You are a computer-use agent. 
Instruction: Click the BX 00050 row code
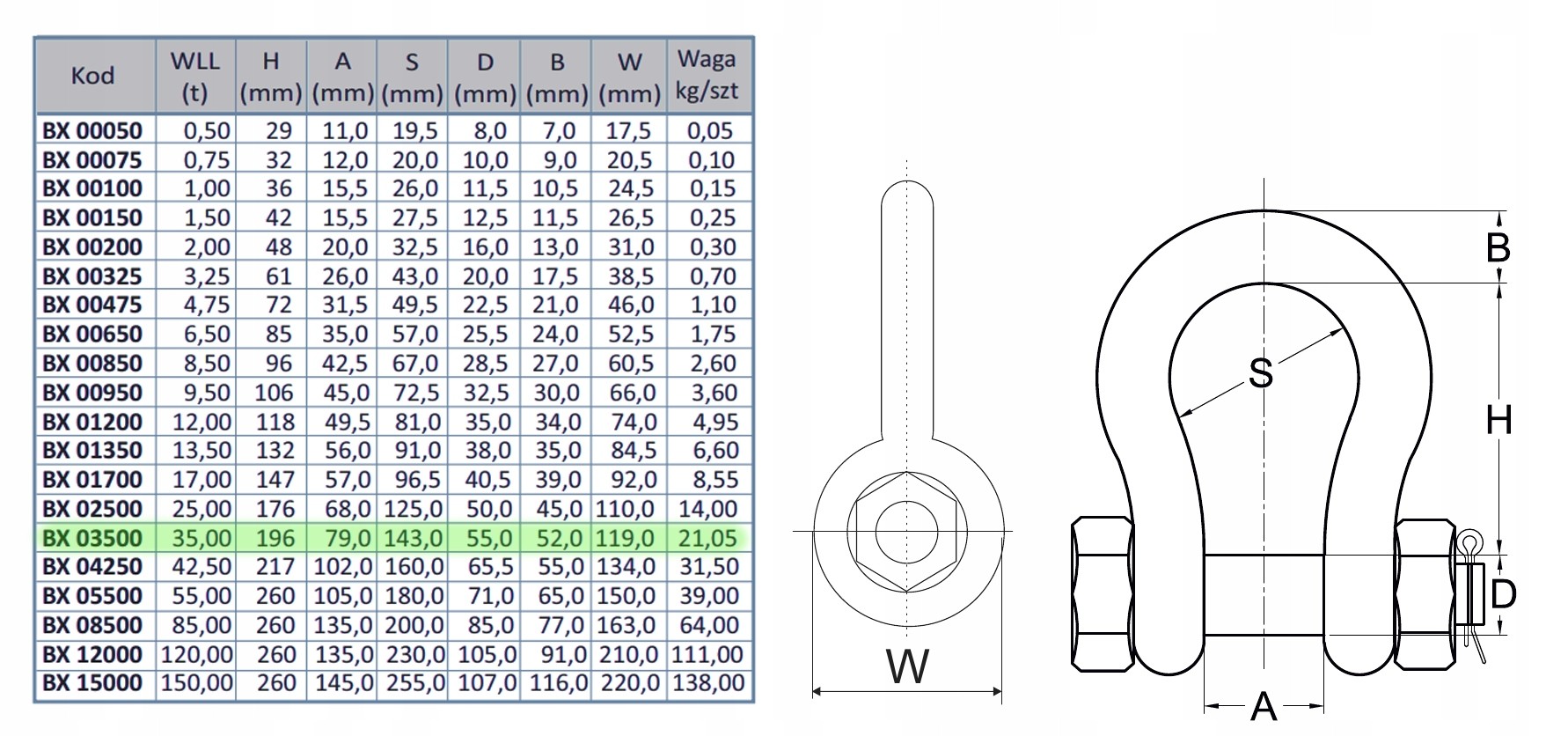(92, 131)
